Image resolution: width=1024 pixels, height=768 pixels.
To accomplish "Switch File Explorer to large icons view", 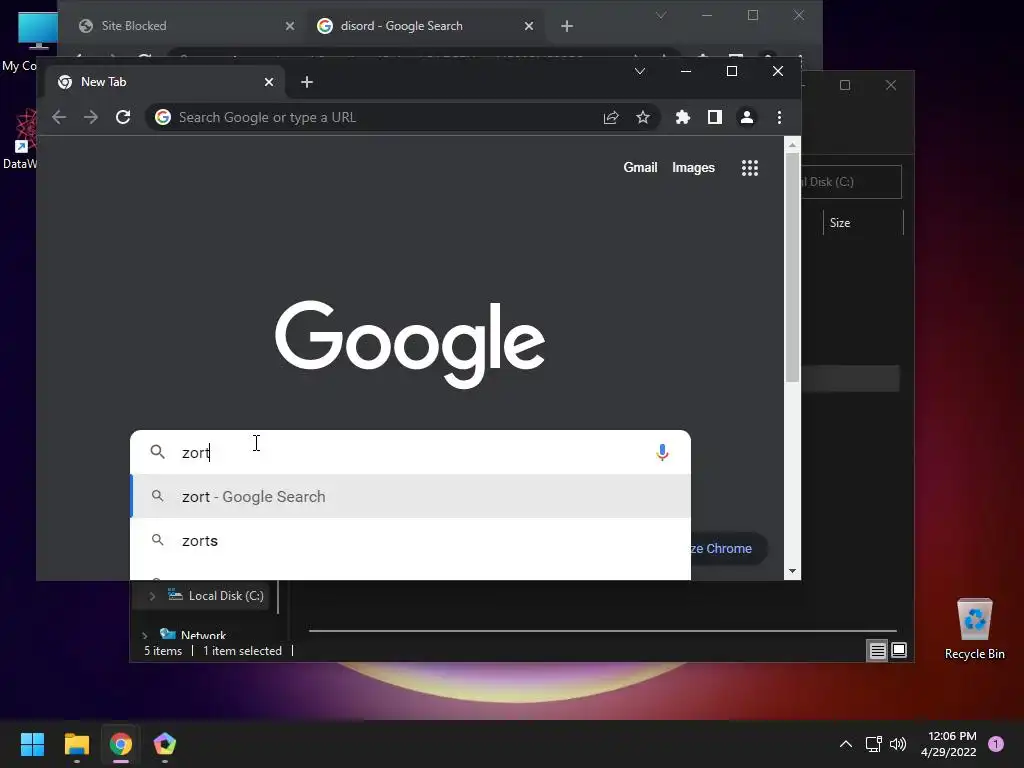I will 899,650.
